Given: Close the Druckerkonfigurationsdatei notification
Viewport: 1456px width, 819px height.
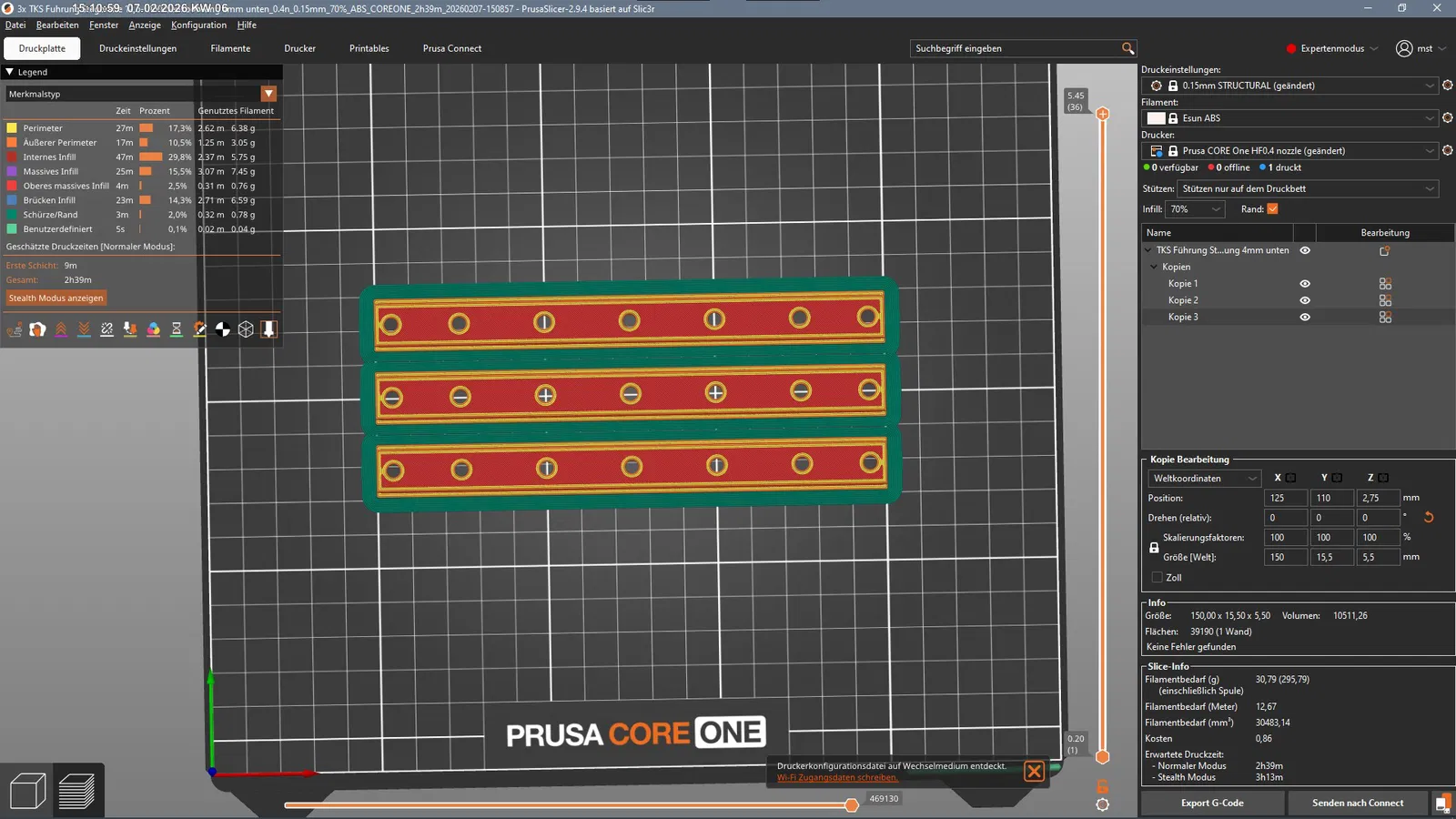Looking at the screenshot, I should tap(1034, 772).
